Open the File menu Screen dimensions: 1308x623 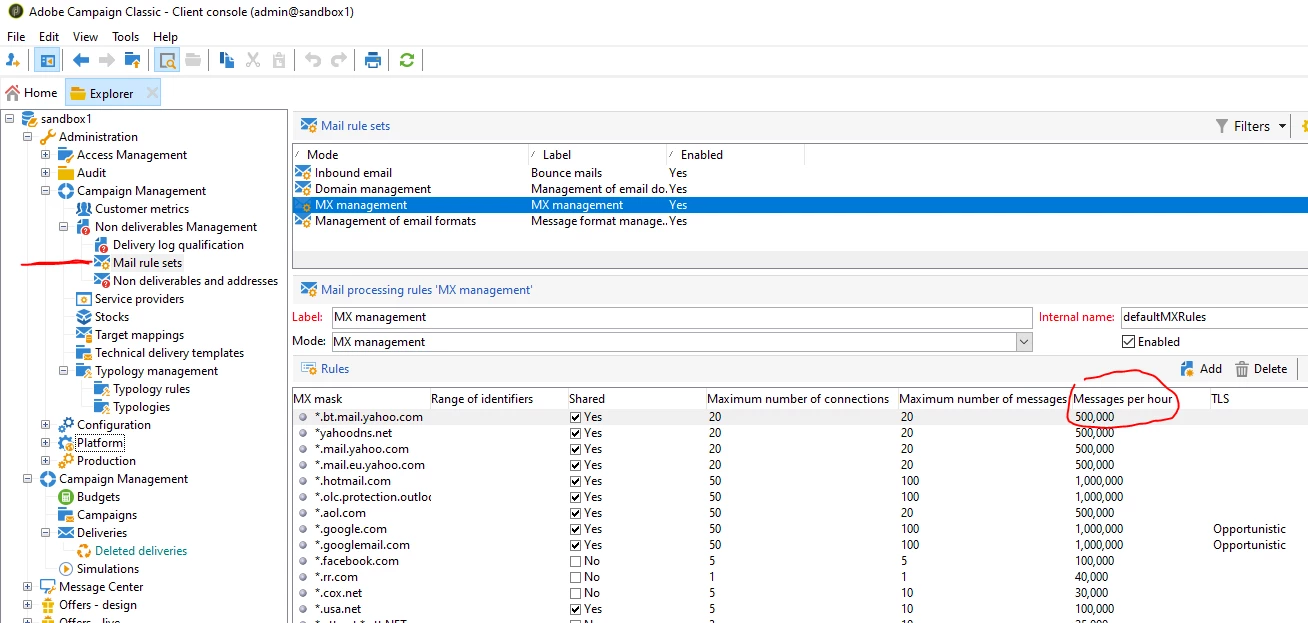point(16,37)
